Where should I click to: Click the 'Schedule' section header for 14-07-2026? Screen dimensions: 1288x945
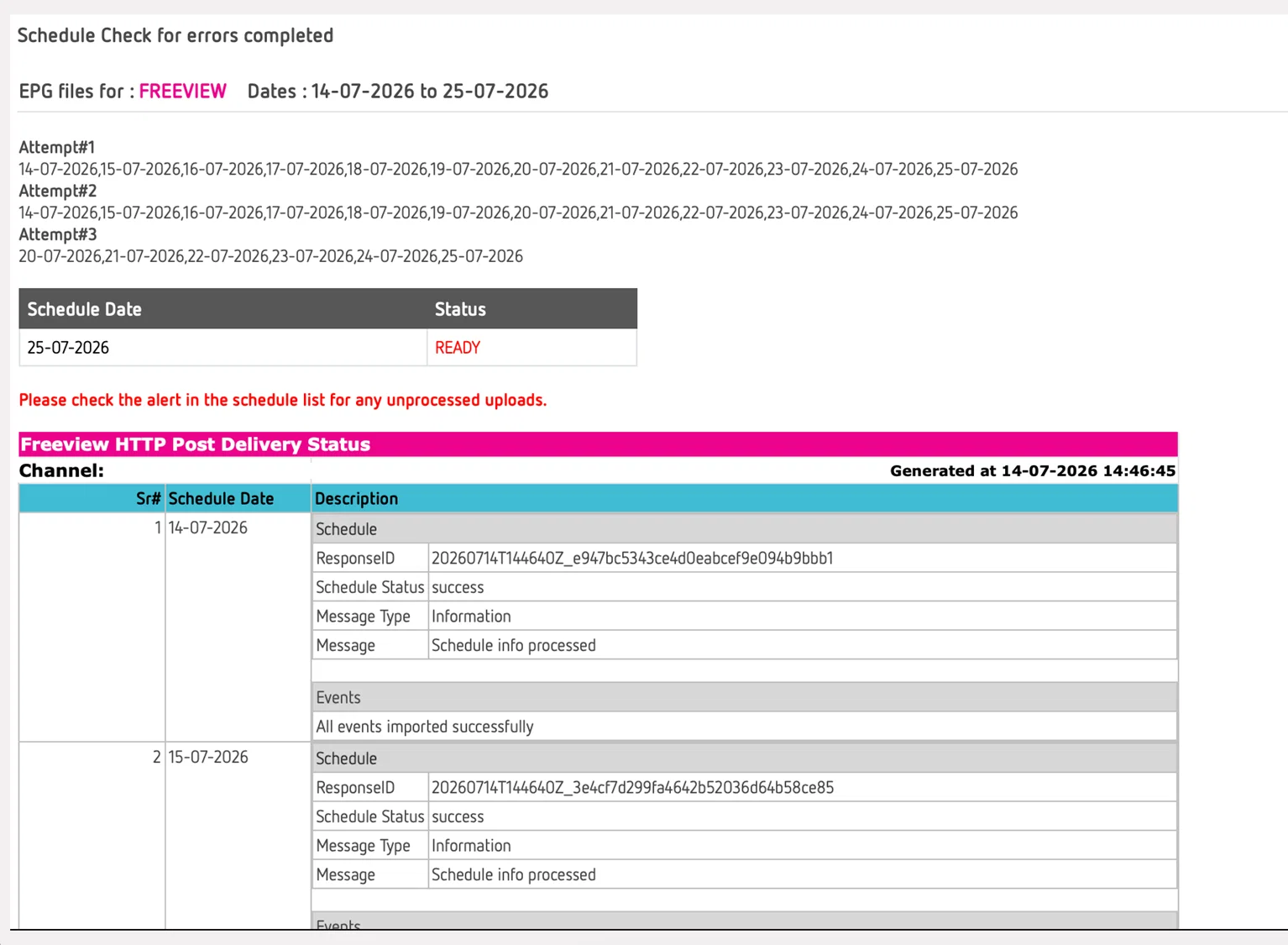click(x=745, y=529)
